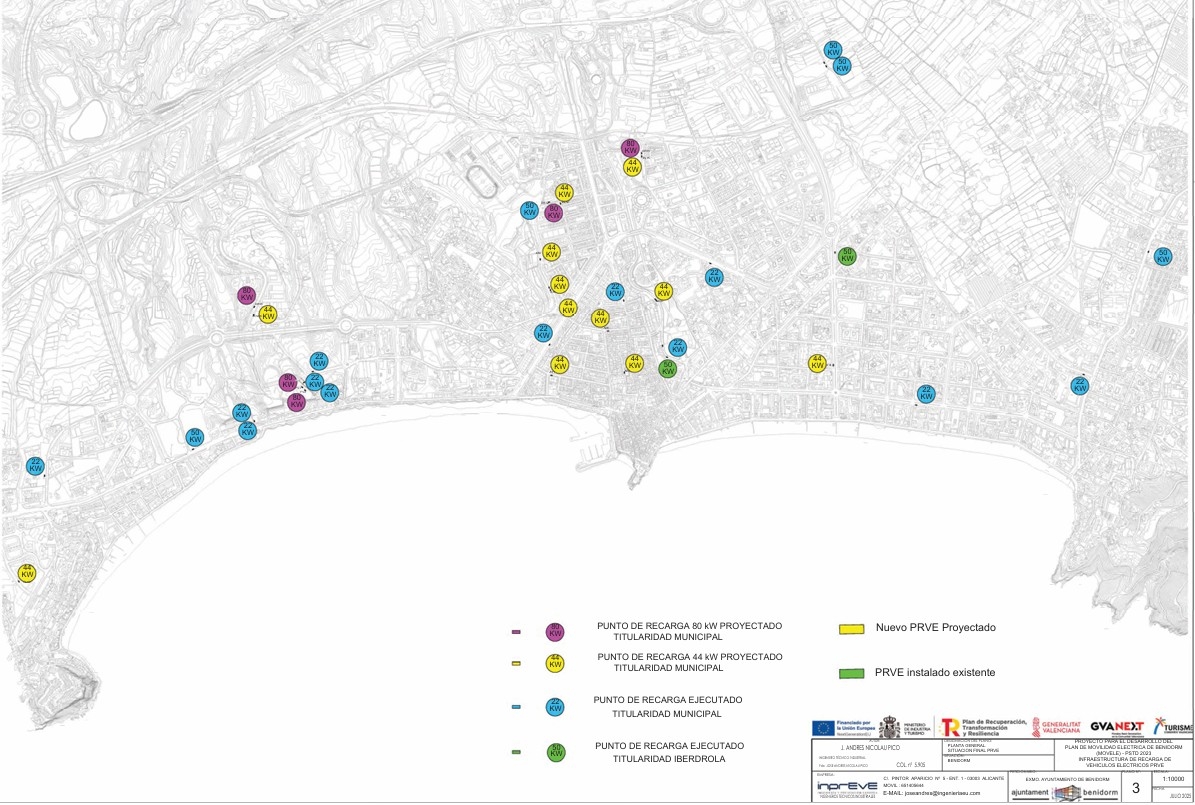Click the purple 80 KW legend circle

[554, 632]
